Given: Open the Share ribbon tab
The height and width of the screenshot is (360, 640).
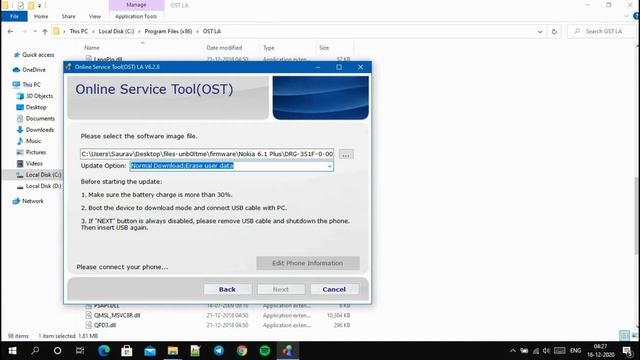Looking at the screenshot, I should [x=69, y=16].
